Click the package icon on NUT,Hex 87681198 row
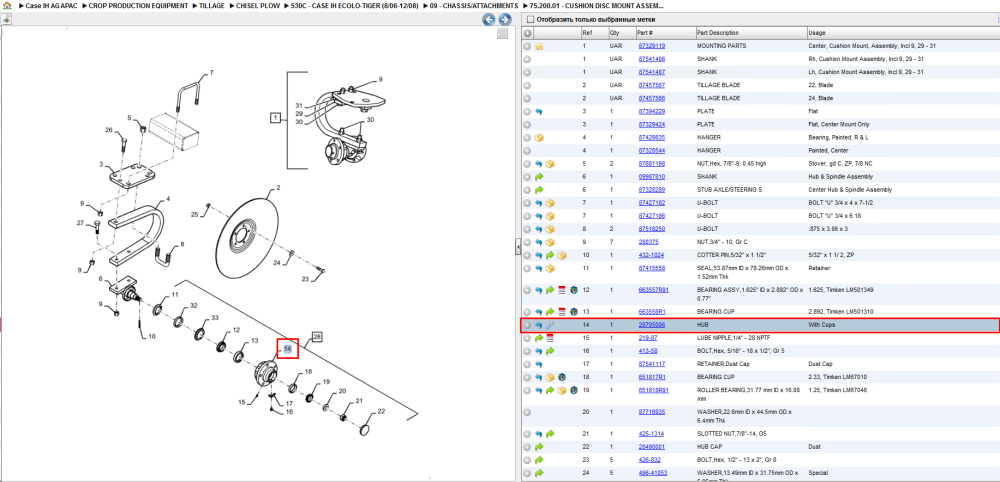This screenshot has width=1000, height=482. (x=550, y=164)
